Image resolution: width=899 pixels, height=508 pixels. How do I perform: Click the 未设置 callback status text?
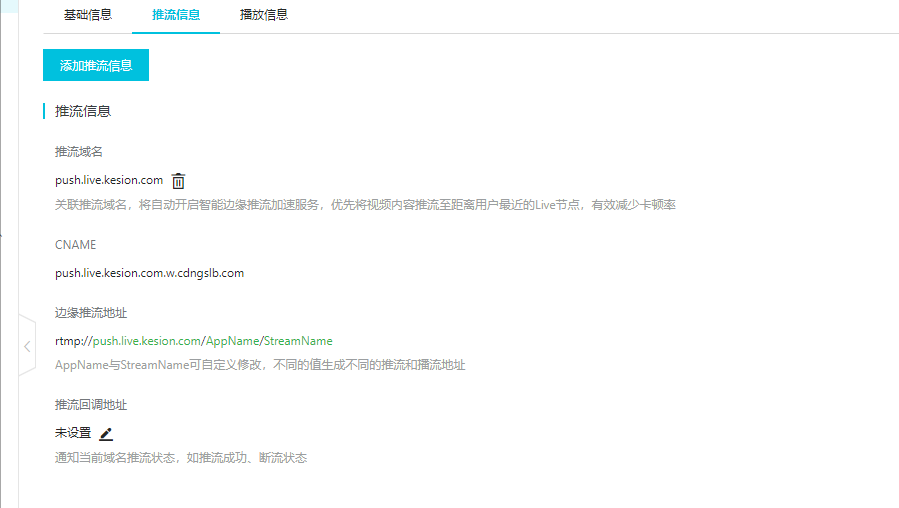73,433
